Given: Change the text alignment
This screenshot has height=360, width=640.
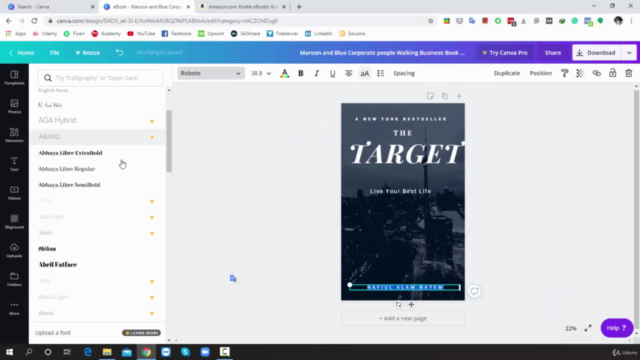Looking at the screenshot, I should tap(349, 73).
